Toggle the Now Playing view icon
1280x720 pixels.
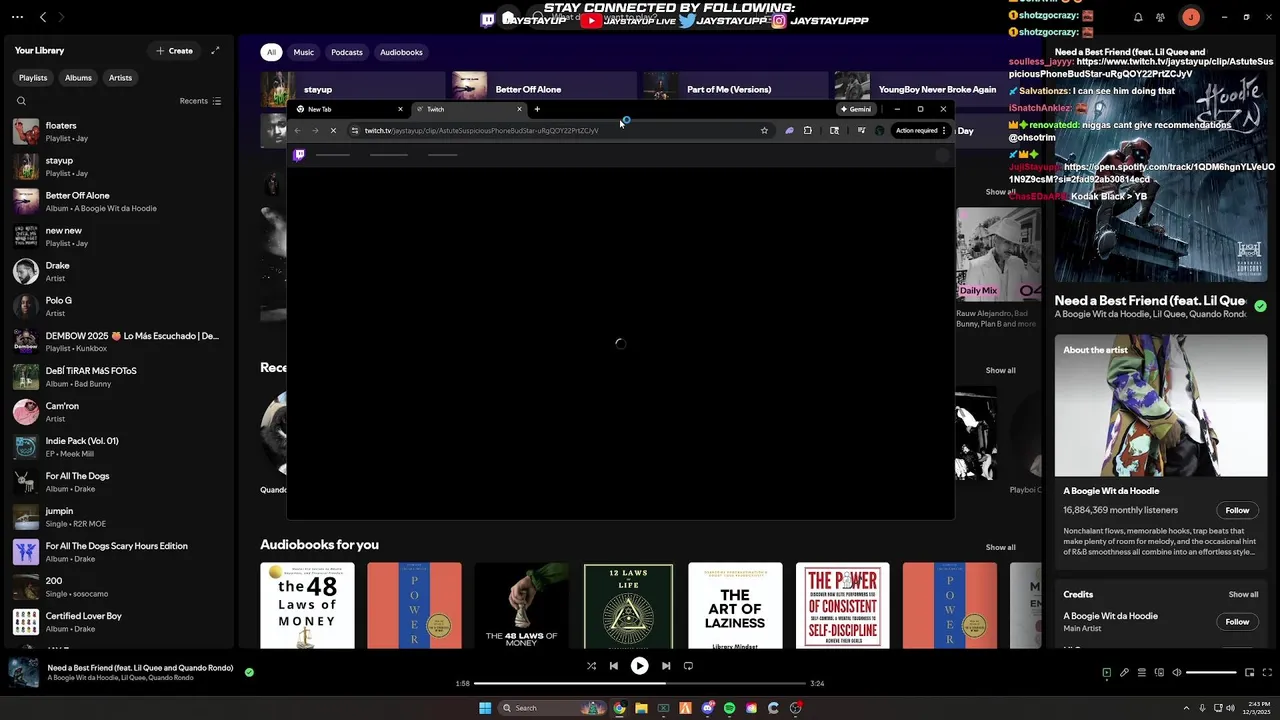click(1106, 673)
